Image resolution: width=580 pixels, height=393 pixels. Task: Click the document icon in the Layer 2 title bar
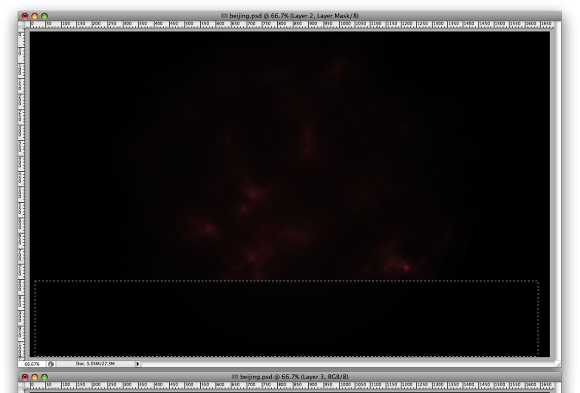[224, 16]
